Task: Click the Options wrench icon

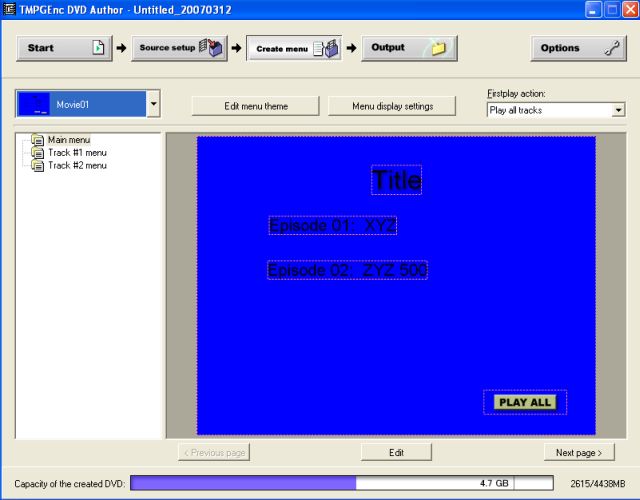Action: click(612, 48)
